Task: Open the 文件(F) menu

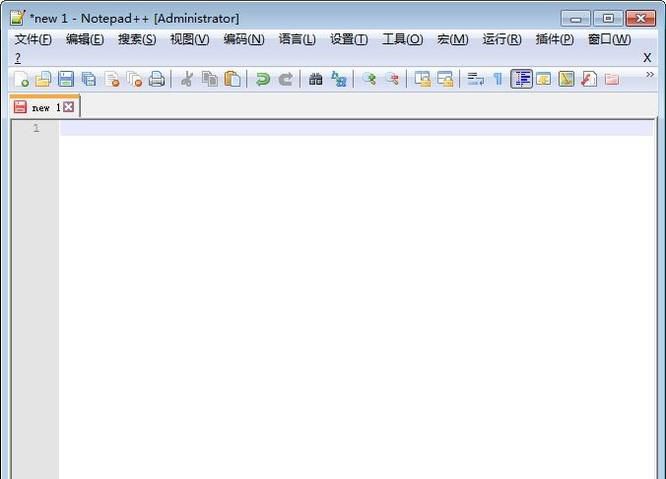Action: tap(33, 39)
